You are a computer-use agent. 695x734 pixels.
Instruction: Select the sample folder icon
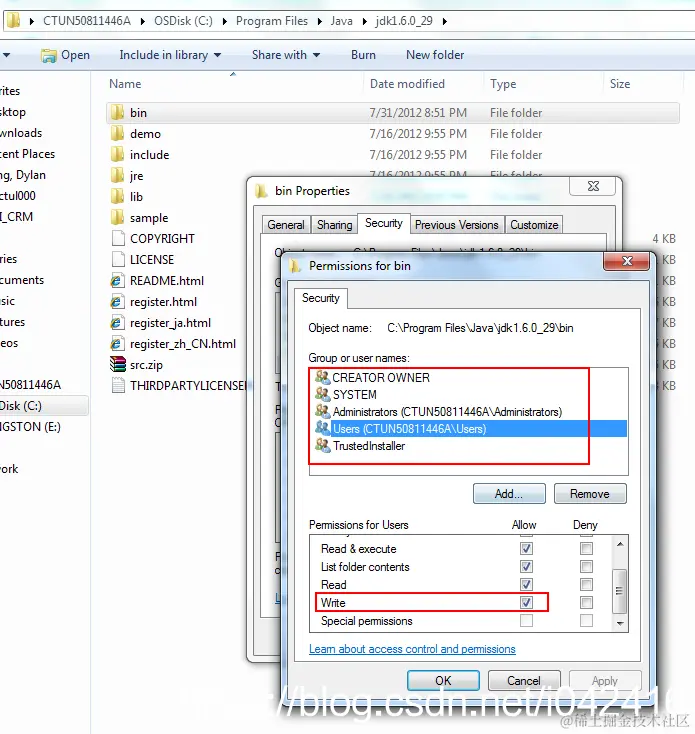[x=117, y=218]
